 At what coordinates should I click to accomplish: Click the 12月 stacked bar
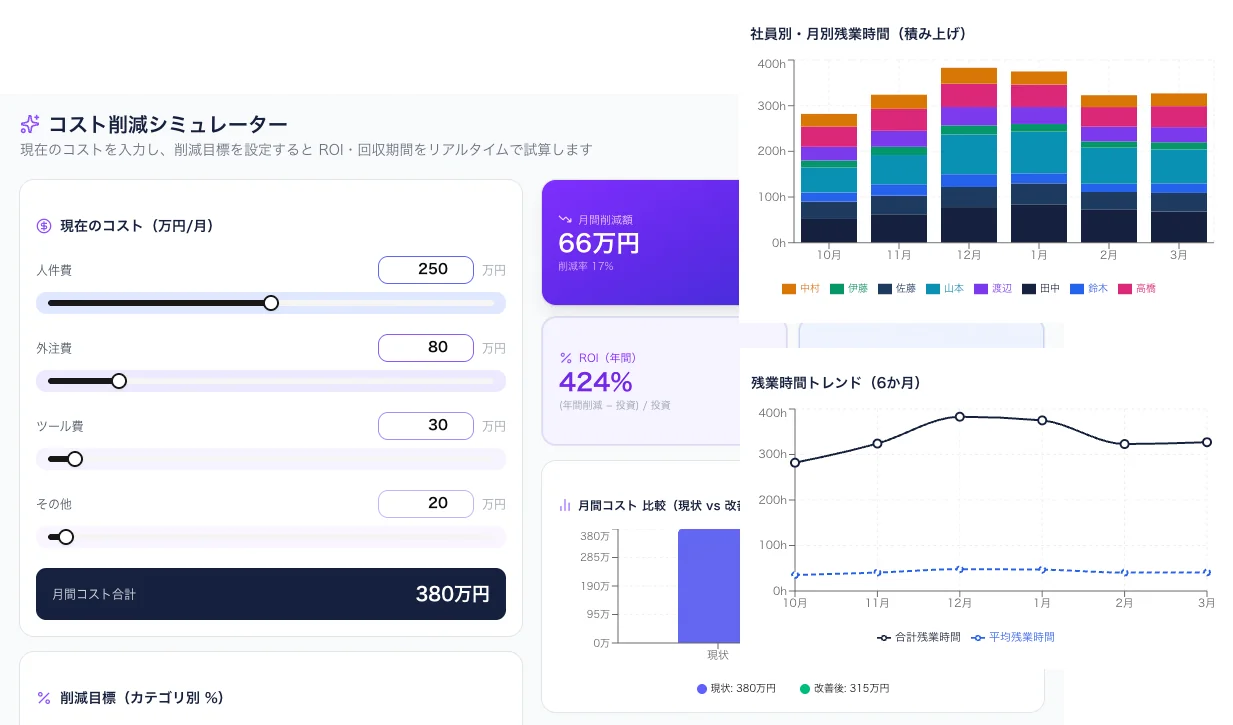(969, 155)
